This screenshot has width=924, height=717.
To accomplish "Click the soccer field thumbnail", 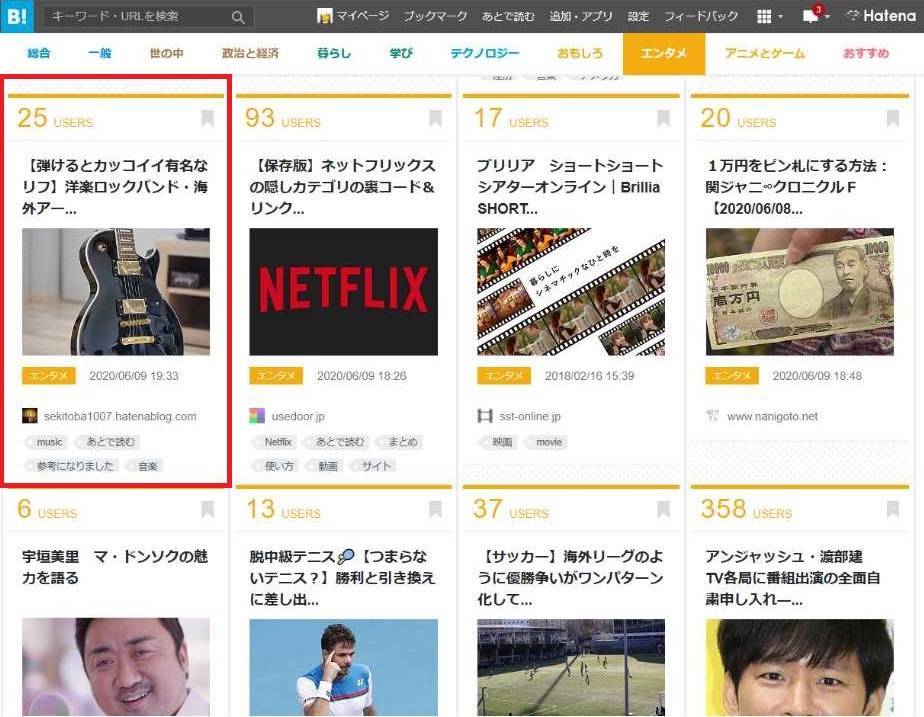I will [x=571, y=667].
